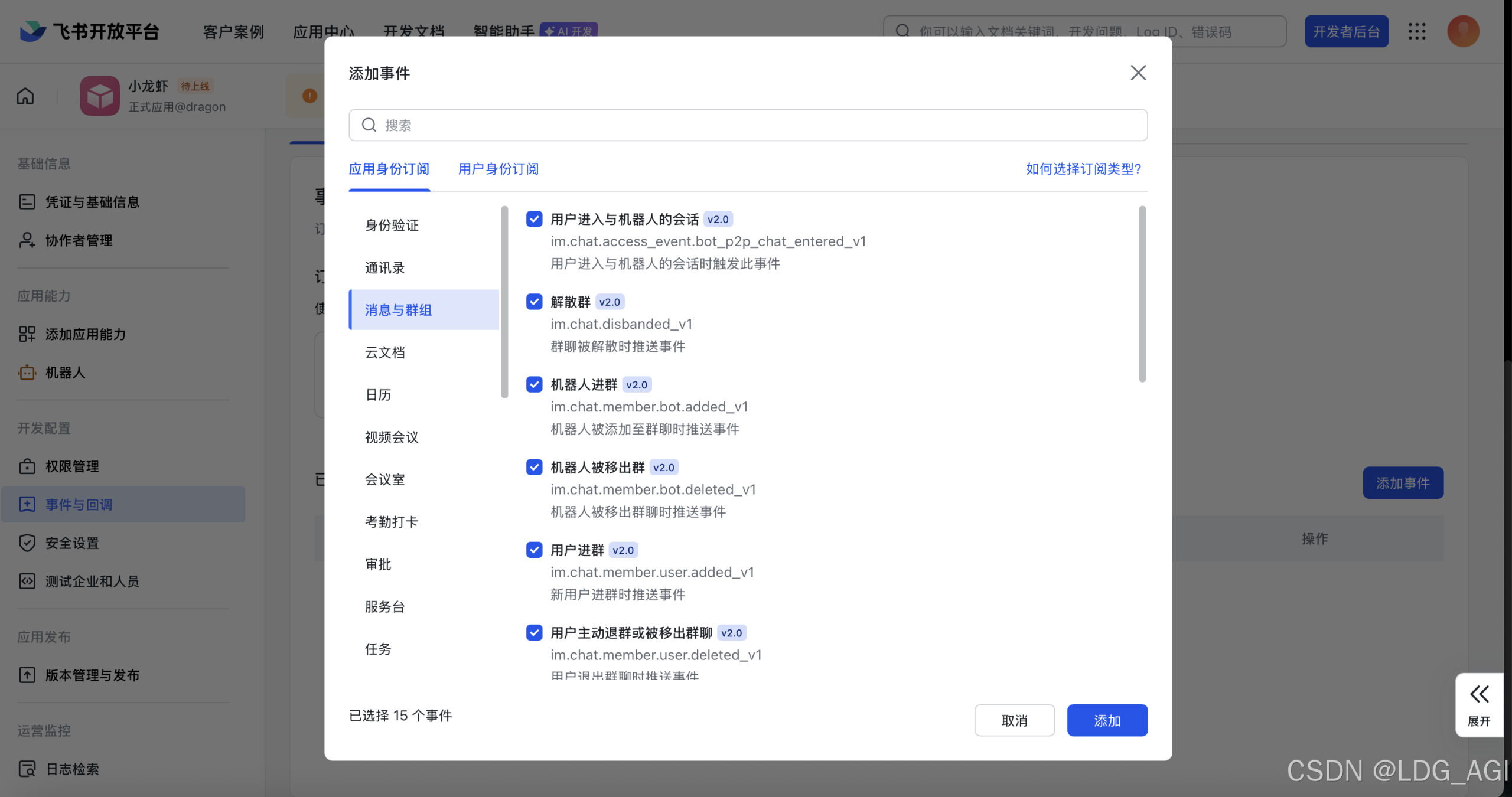Open 权限管理 in the sidebar
1512x797 pixels.
pyautogui.click(x=73, y=466)
